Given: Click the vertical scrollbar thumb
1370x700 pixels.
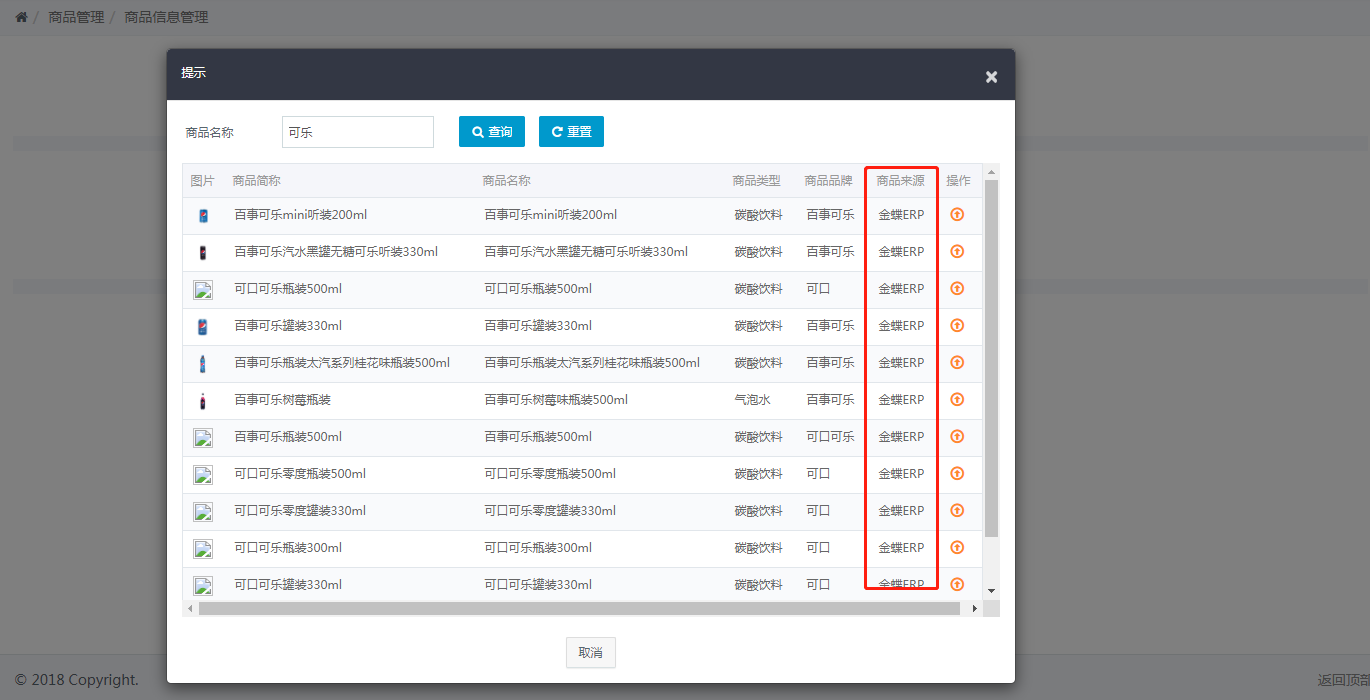Looking at the screenshot, I should coord(991,358).
